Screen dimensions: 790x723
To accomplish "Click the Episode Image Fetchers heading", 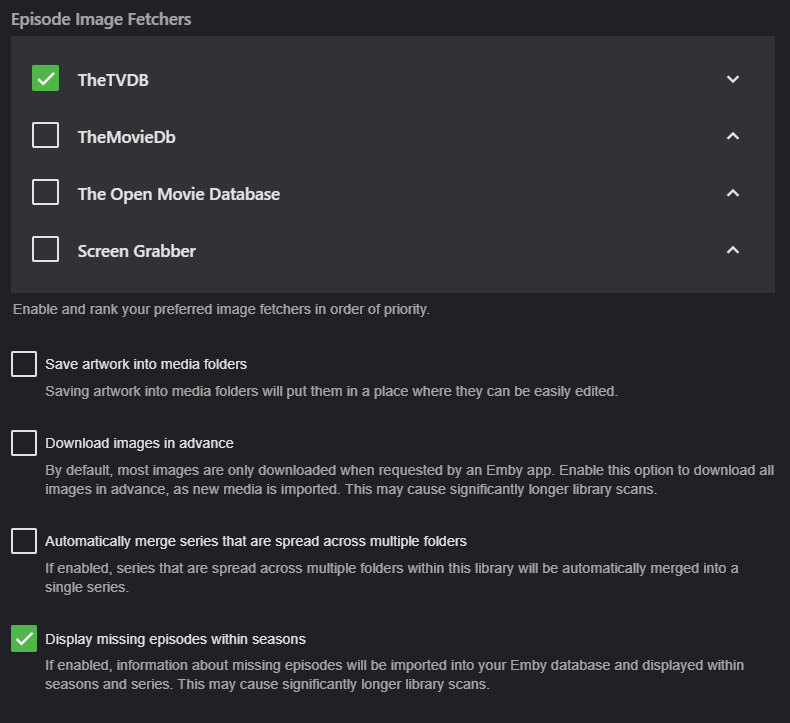I will pos(101,19).
